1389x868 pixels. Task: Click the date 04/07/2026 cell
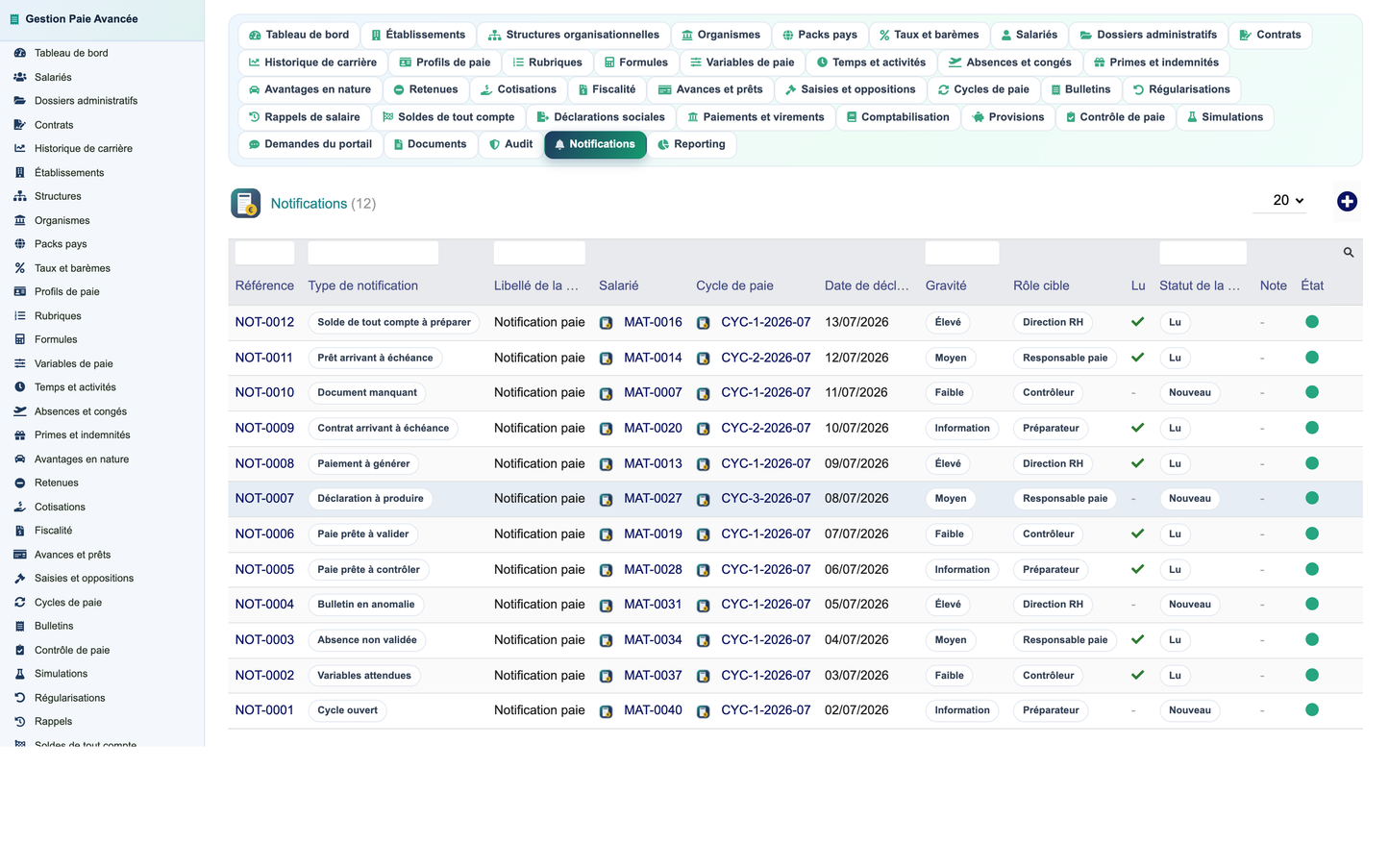856,639
